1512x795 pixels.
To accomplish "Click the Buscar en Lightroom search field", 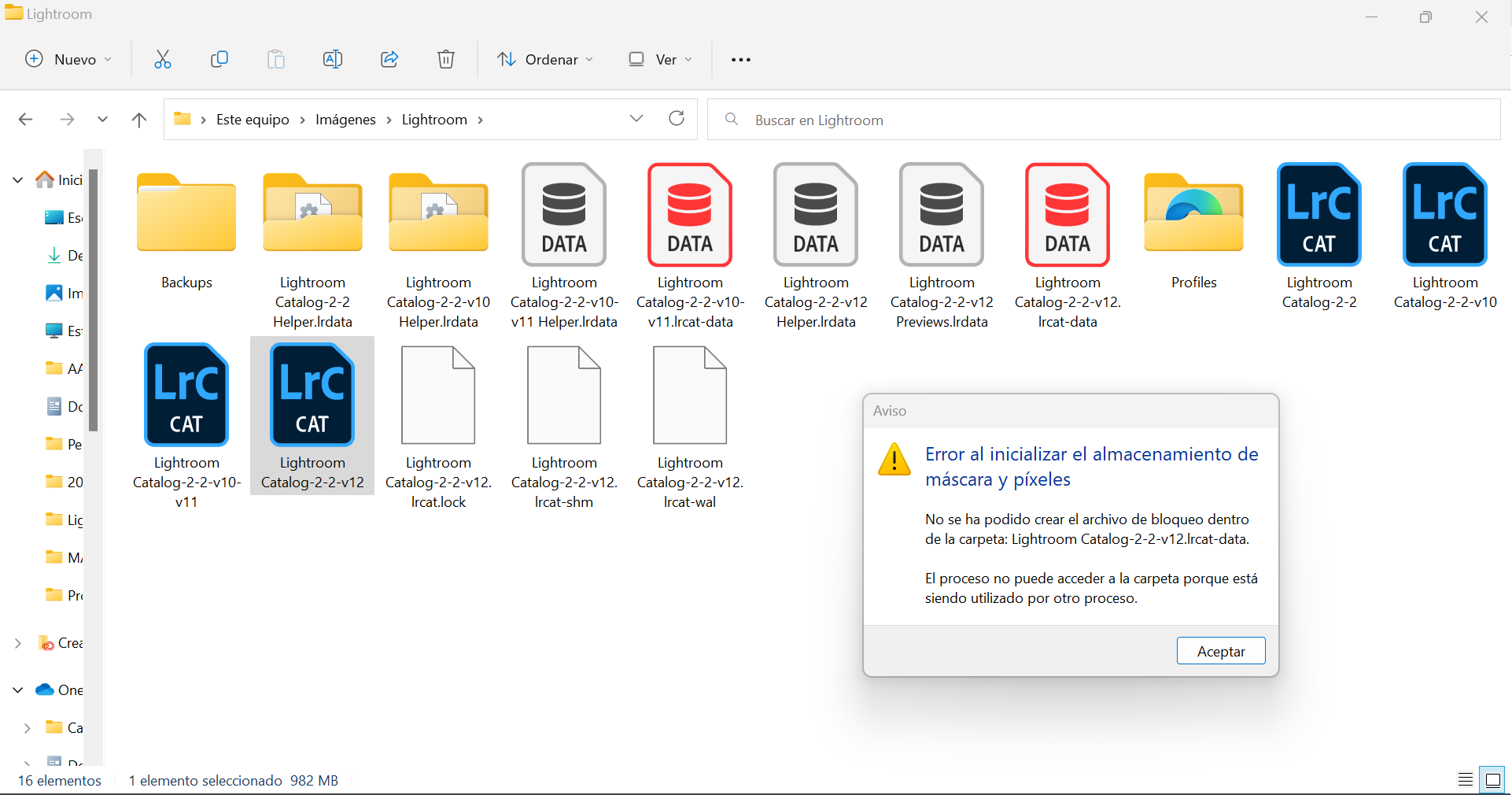I will click(x=1104, y=120).
